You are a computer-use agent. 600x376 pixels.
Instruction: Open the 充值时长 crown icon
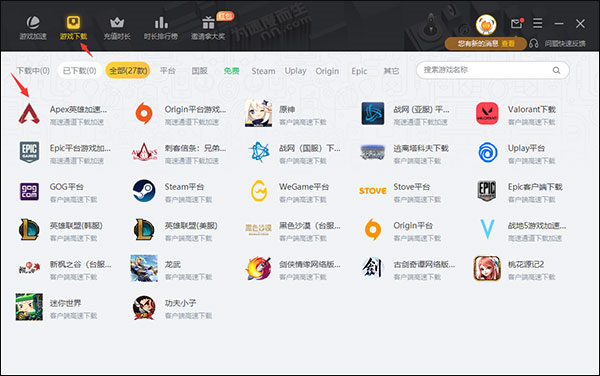coord(117,23)
